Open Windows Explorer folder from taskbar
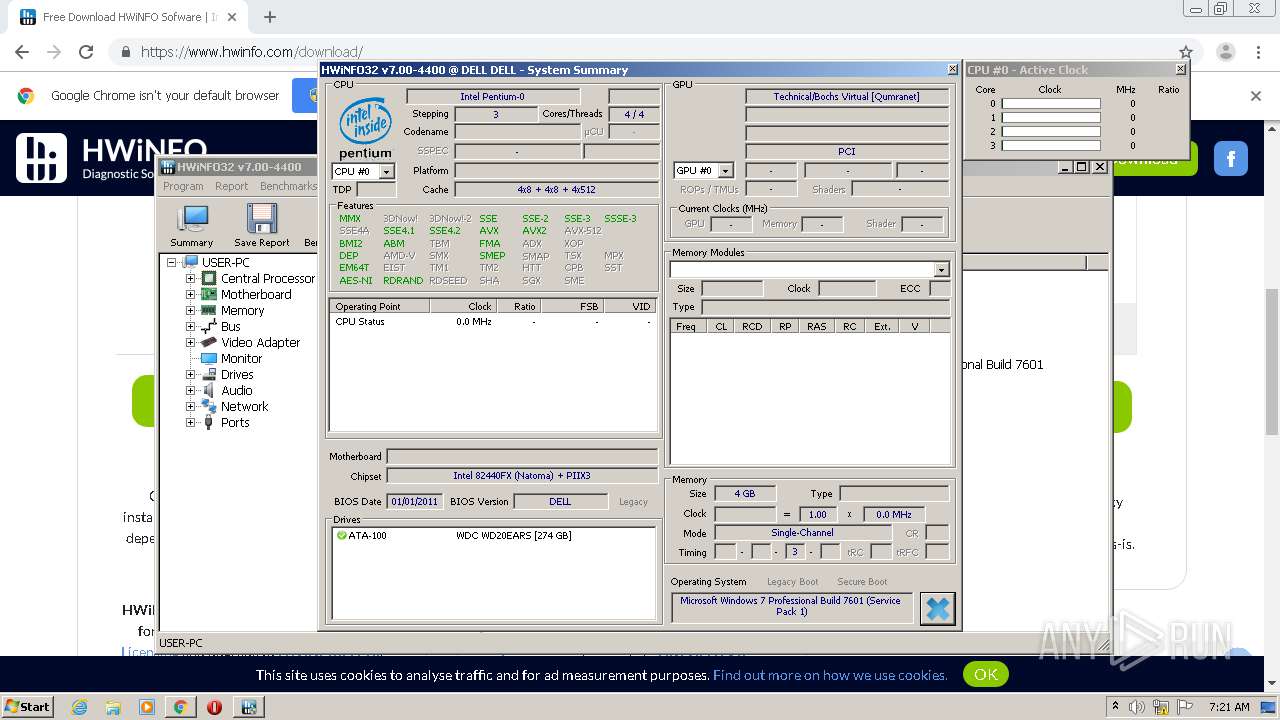 click(113, 706)
